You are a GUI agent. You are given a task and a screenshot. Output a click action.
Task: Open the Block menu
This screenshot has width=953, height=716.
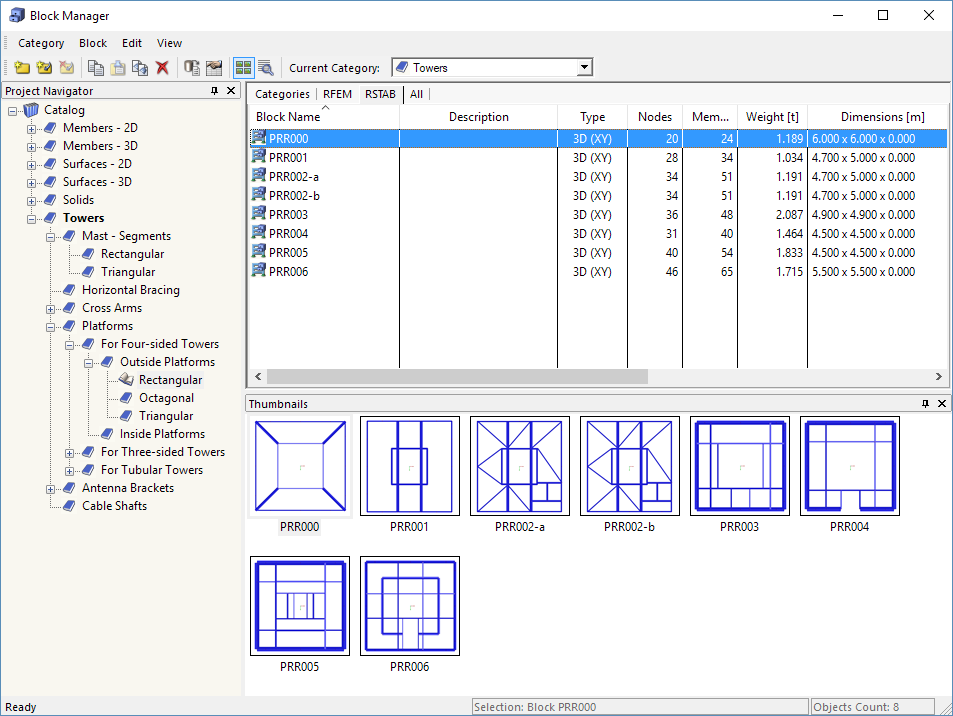(x=92, y=43)
